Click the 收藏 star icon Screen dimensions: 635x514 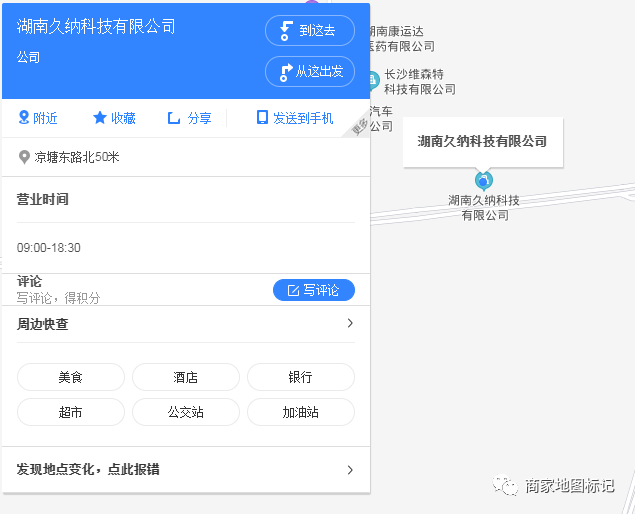coord(100,118)
